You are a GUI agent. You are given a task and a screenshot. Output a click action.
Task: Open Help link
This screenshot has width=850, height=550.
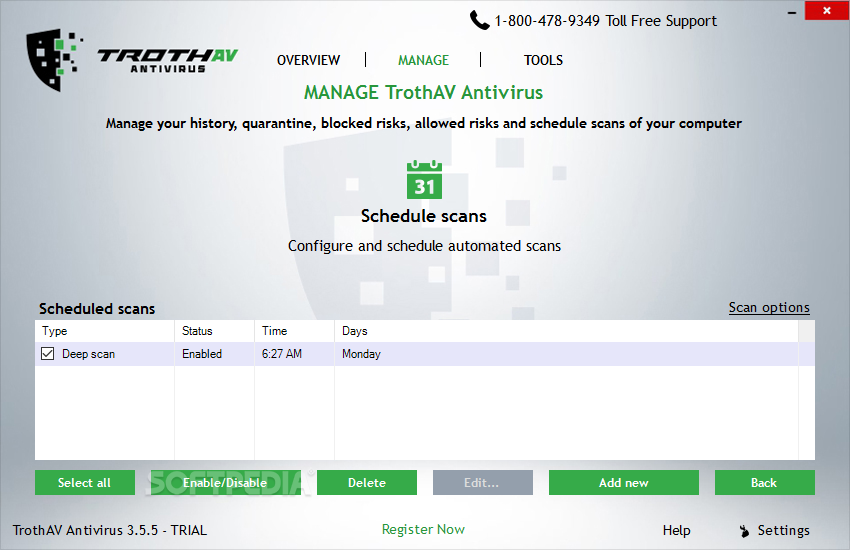677,530
